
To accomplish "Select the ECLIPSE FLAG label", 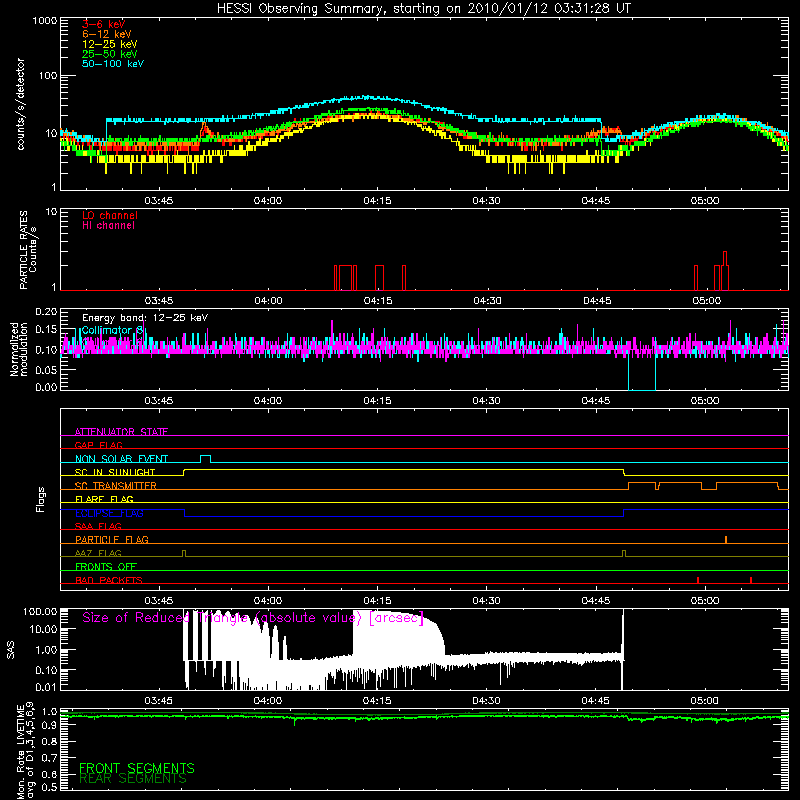I will (109, 513).
